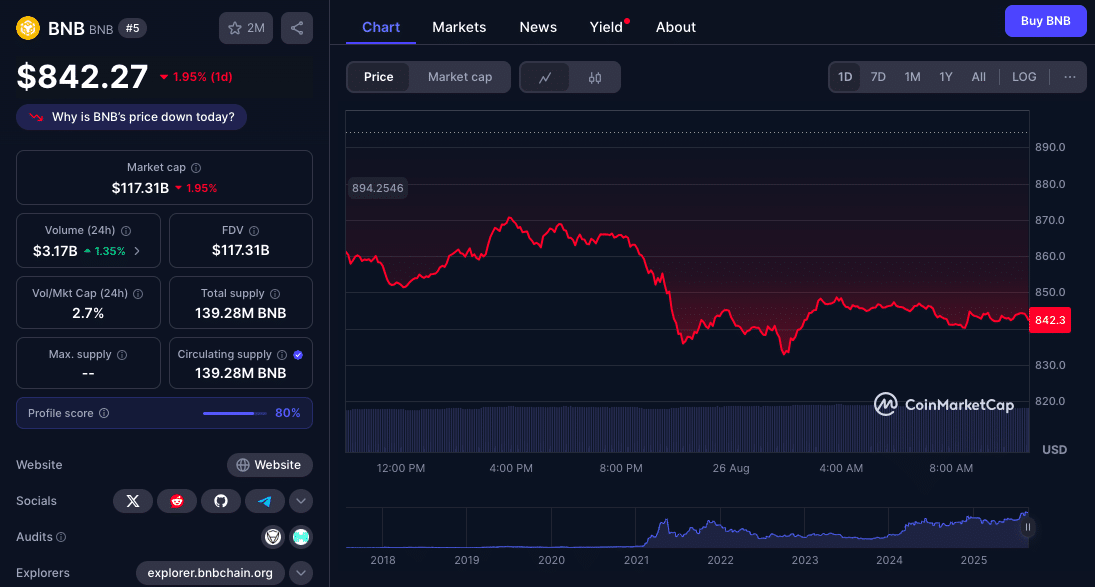Open Max. supply info icon
1095x587 pixels.
(x=122, y=355)
